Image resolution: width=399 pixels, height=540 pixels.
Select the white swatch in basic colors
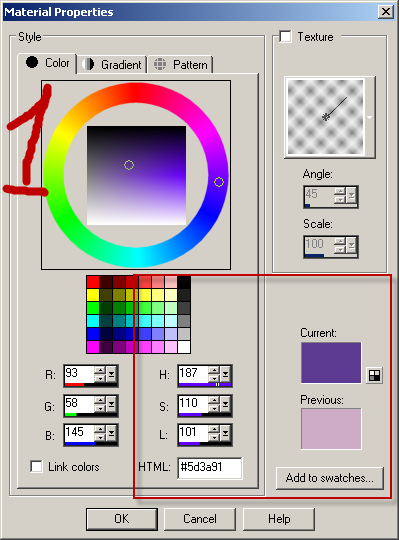pos(184,347)
